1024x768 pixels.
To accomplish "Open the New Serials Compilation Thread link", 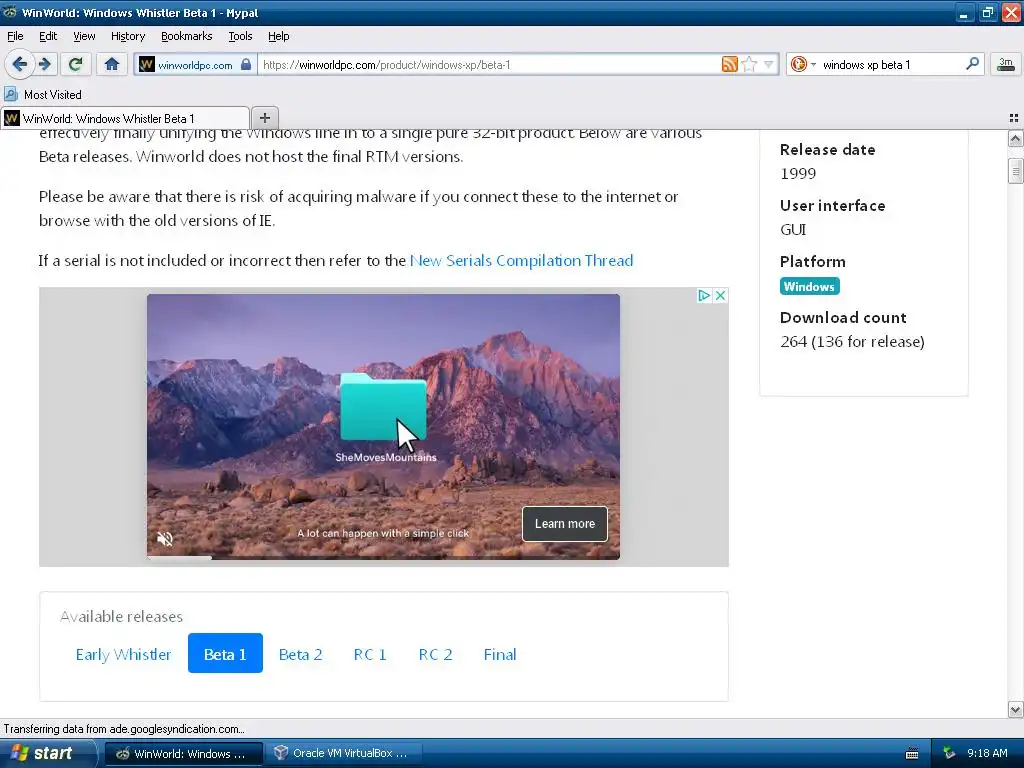I will (521, 261).
